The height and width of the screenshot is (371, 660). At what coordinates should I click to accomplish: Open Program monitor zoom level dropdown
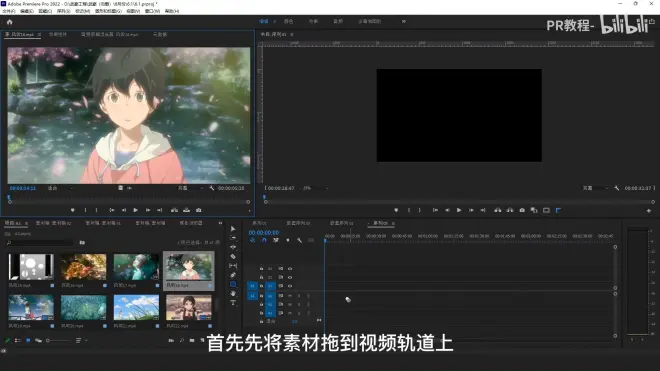tap(315, 188)
